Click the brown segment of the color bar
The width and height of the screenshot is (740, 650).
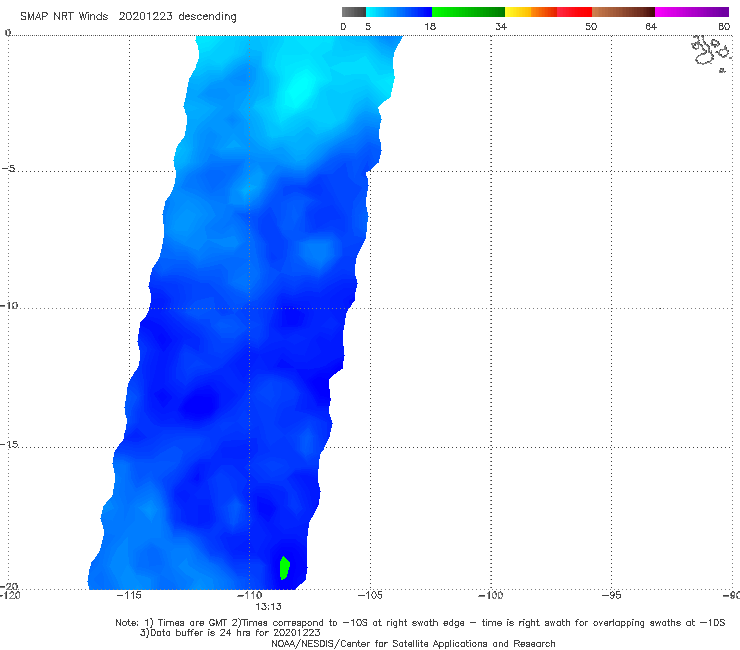[x=623, y=12]
